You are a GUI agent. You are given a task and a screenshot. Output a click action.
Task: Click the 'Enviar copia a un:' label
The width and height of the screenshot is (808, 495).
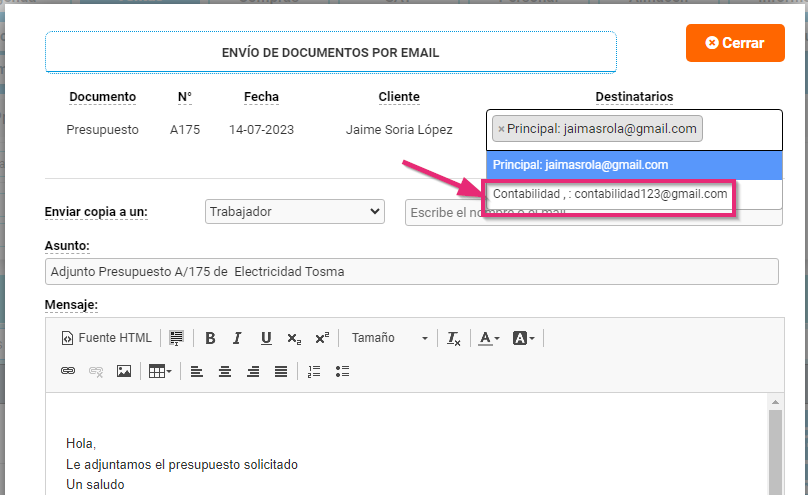(x=96, y=212)
